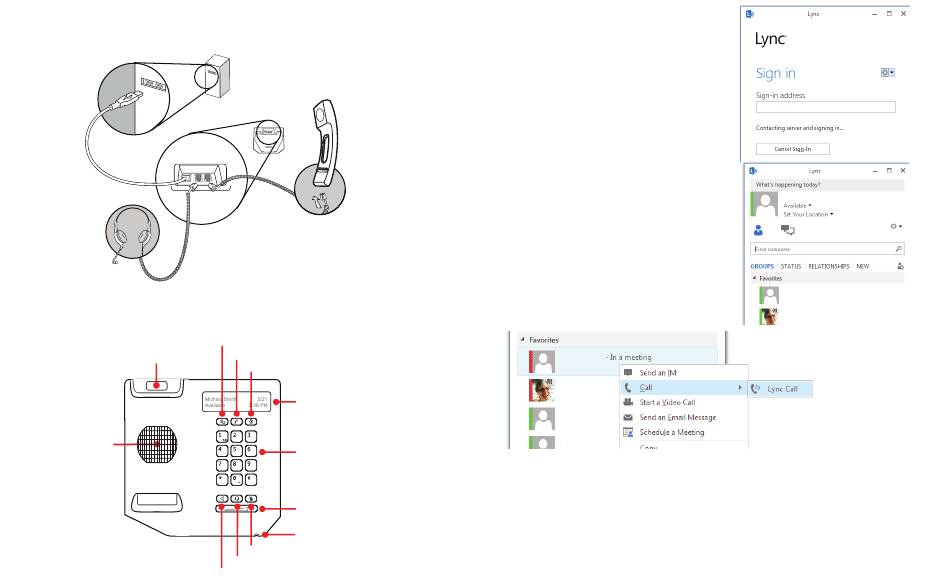The width and height of the screenshot is (950, 586).
Task: Click the In a meeting status text
Action: point(630,358)
